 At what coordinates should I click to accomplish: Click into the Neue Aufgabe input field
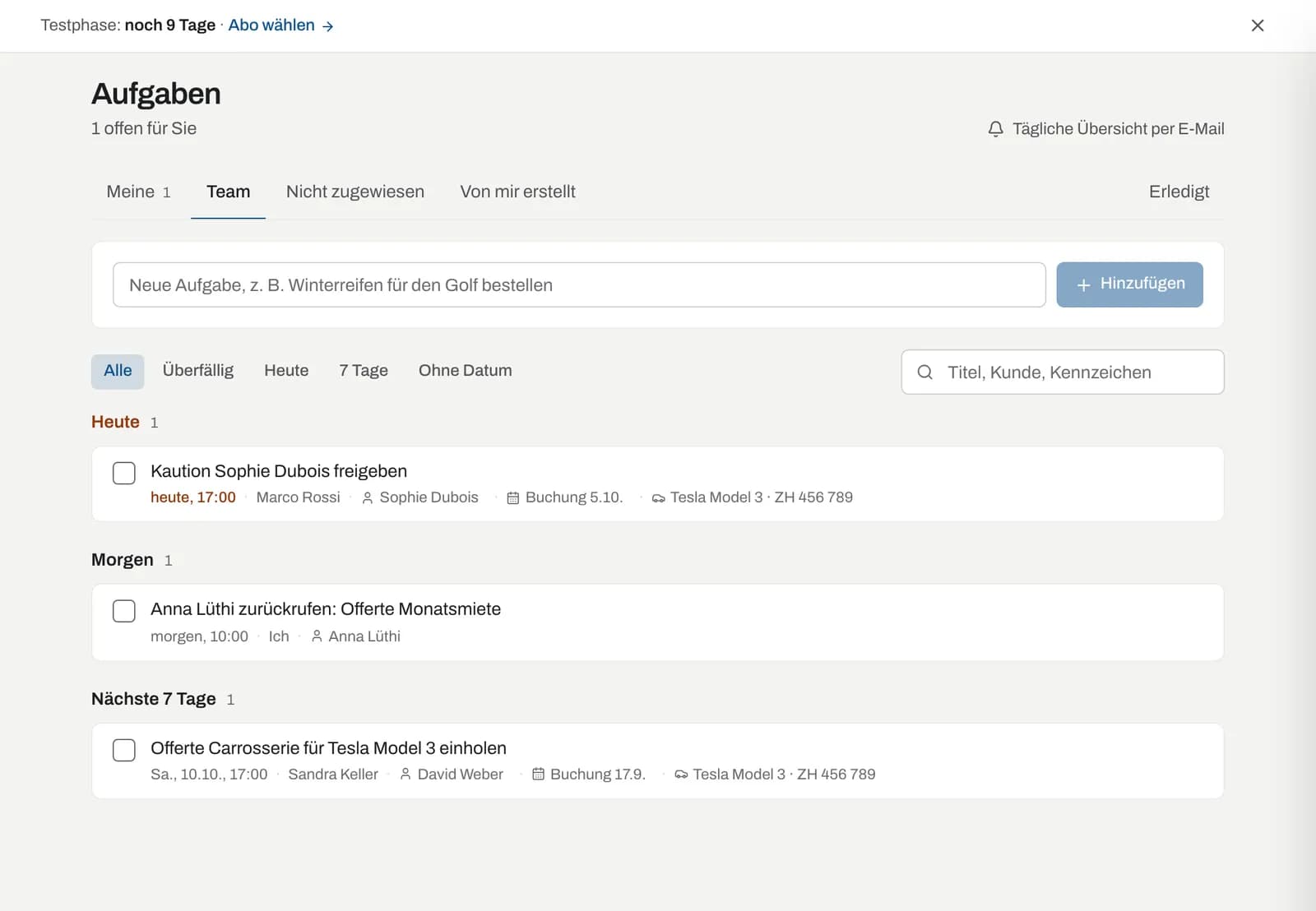tap(579, 284)
